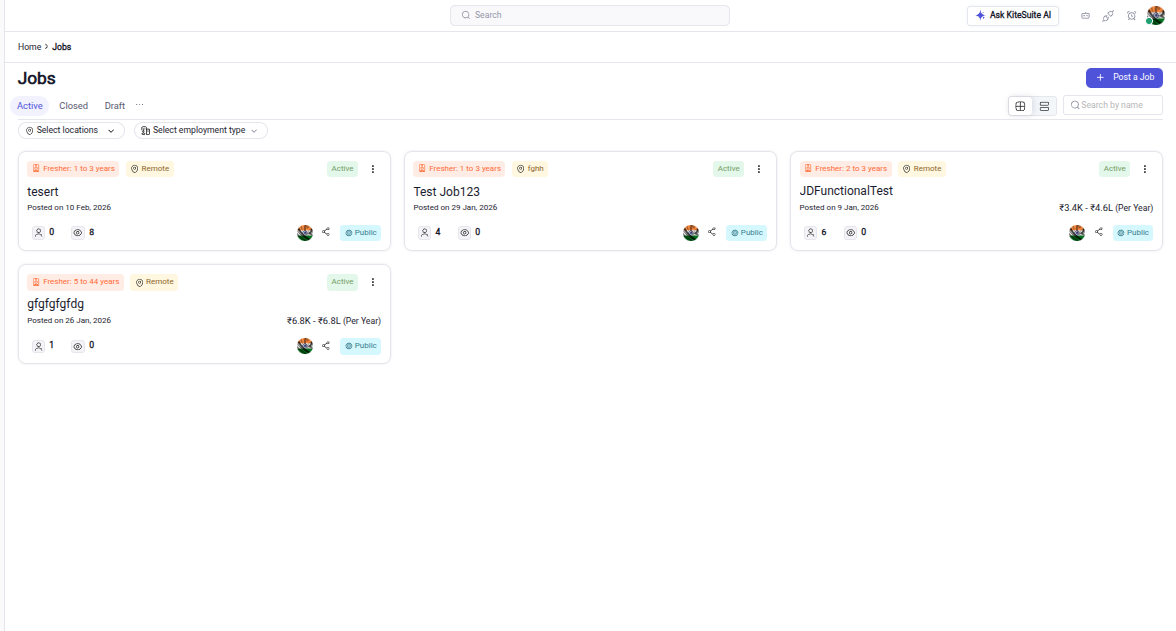This screenshot has width=1176, height=631.
Task: Click applicants icon on Test Job123 card
Action: pyautogui.click(x=424, y=233)
